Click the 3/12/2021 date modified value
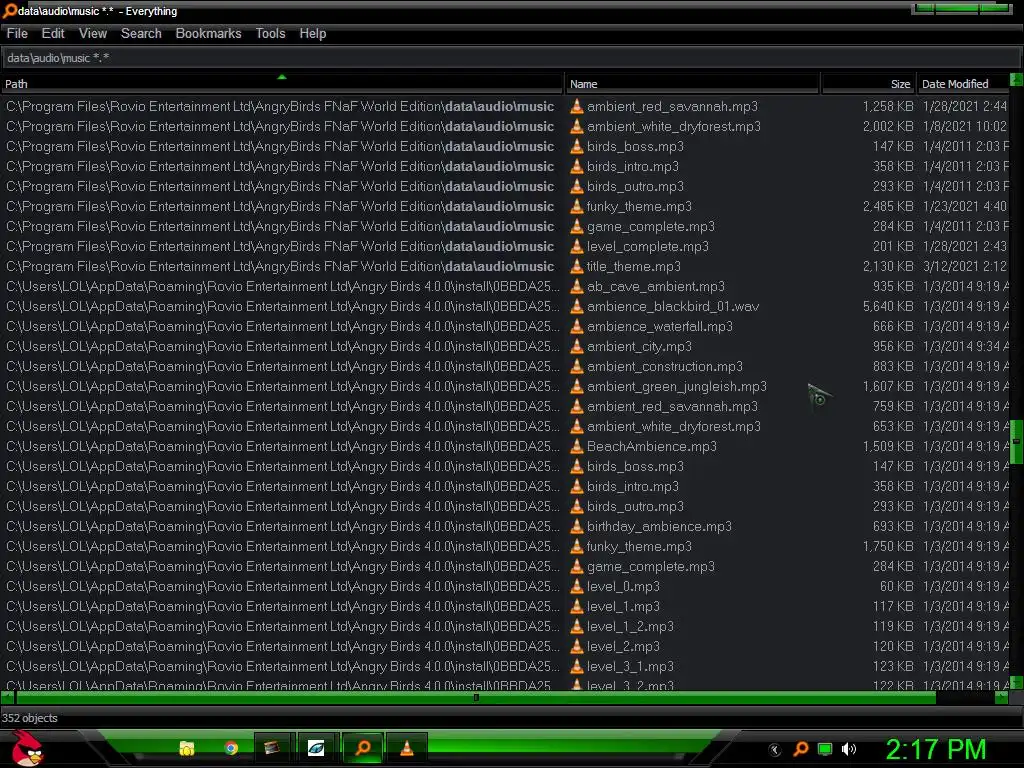 [965, 266]
